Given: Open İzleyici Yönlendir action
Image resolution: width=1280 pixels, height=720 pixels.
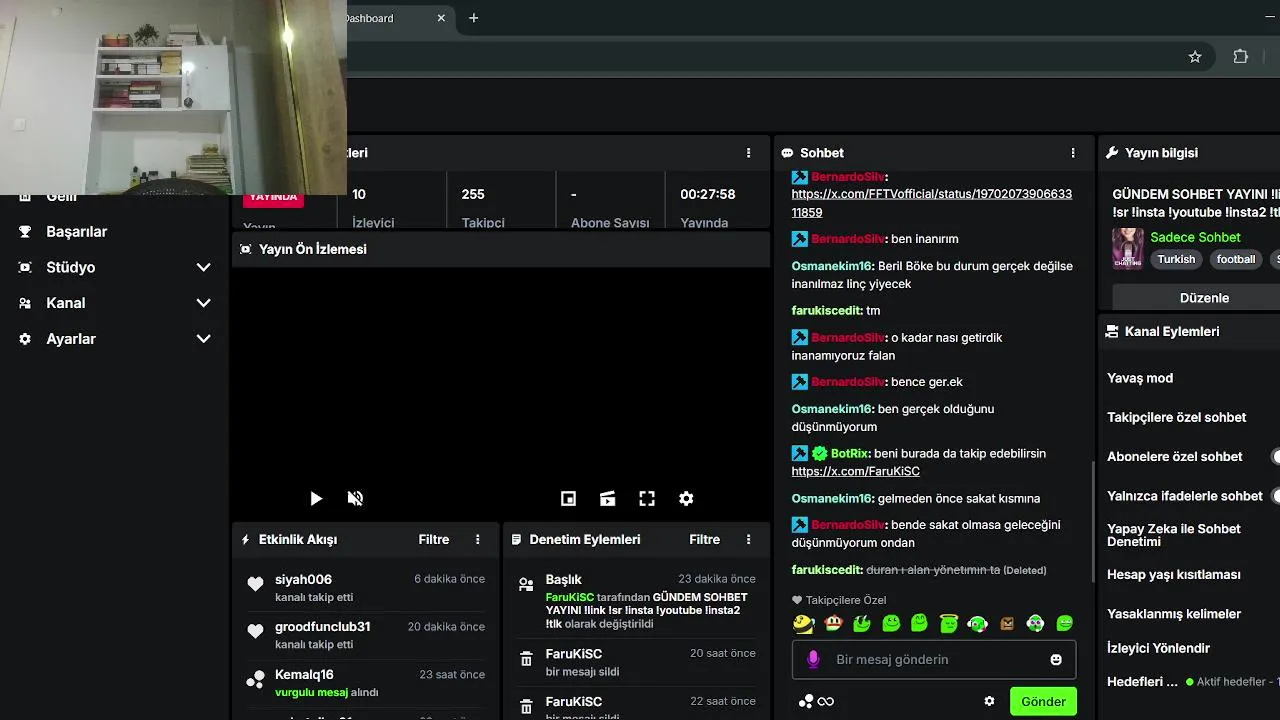Looking at the screenshot, I should point(1159,648).
